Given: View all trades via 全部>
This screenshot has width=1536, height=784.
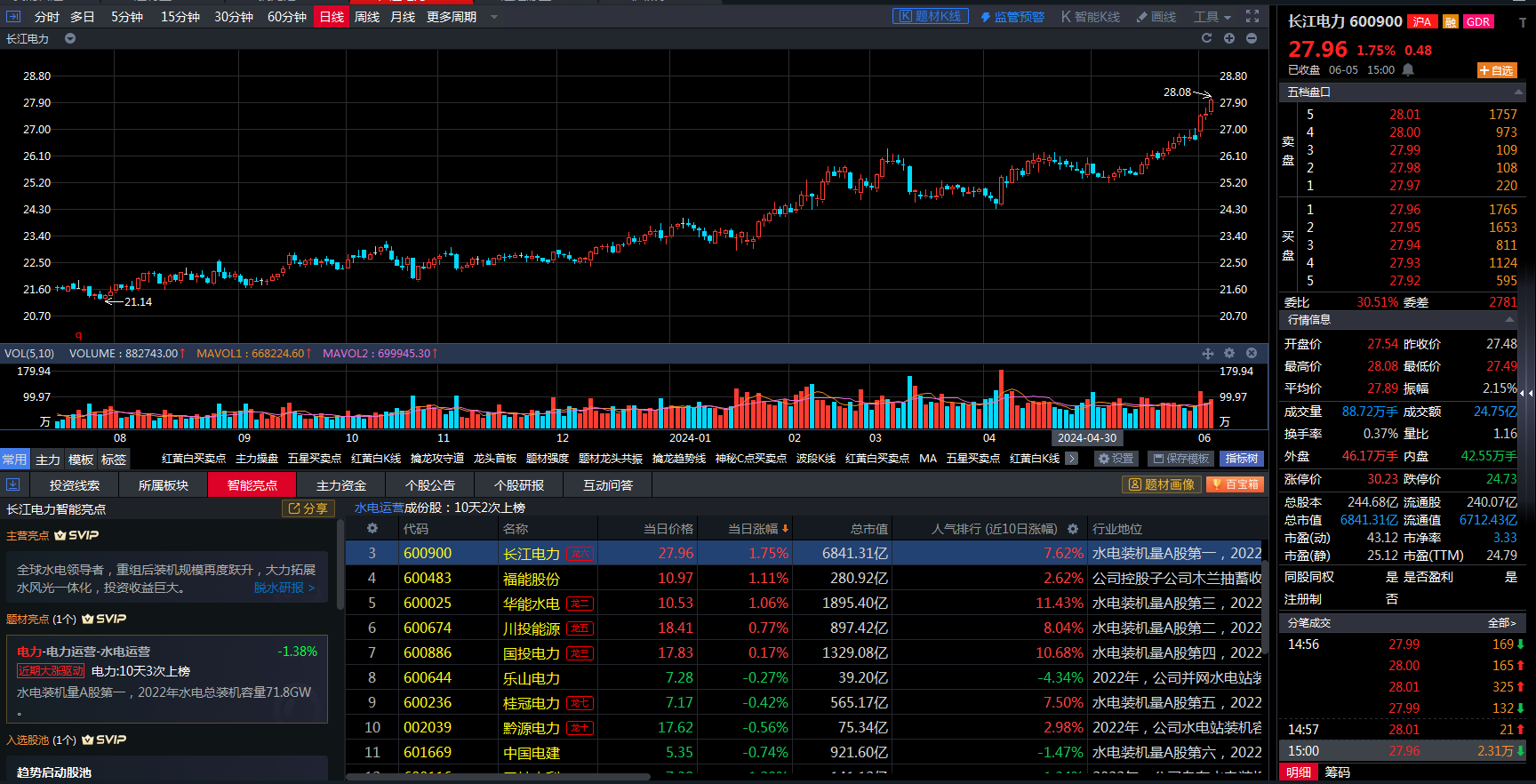Looking at the screenshot, I should tap(1501, 622).
